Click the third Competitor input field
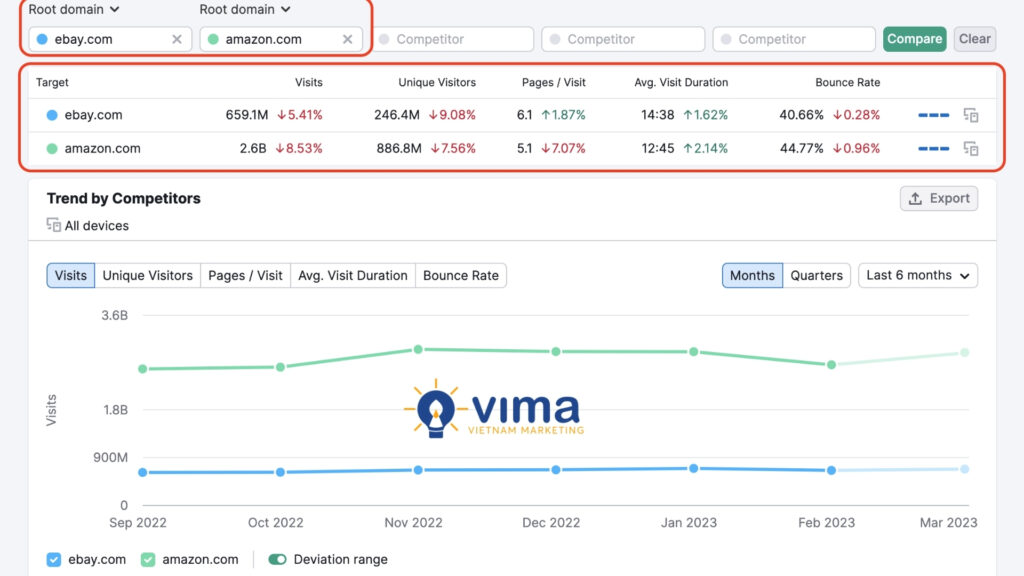This screenshot has width=1024, height=576. pyautogui.click(x=452, y=39)
